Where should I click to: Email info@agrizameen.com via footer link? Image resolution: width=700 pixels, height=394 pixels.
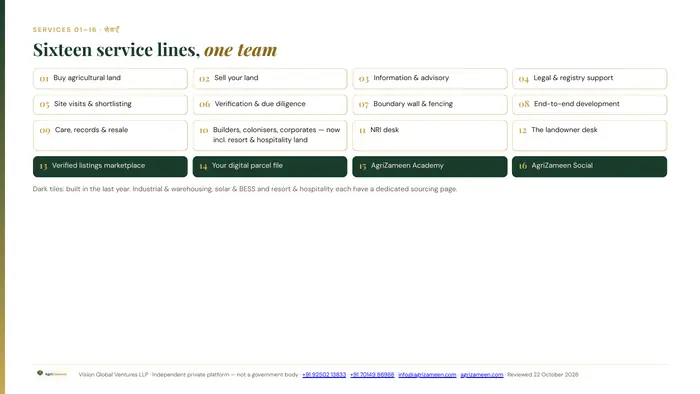[x=427, y=375]
